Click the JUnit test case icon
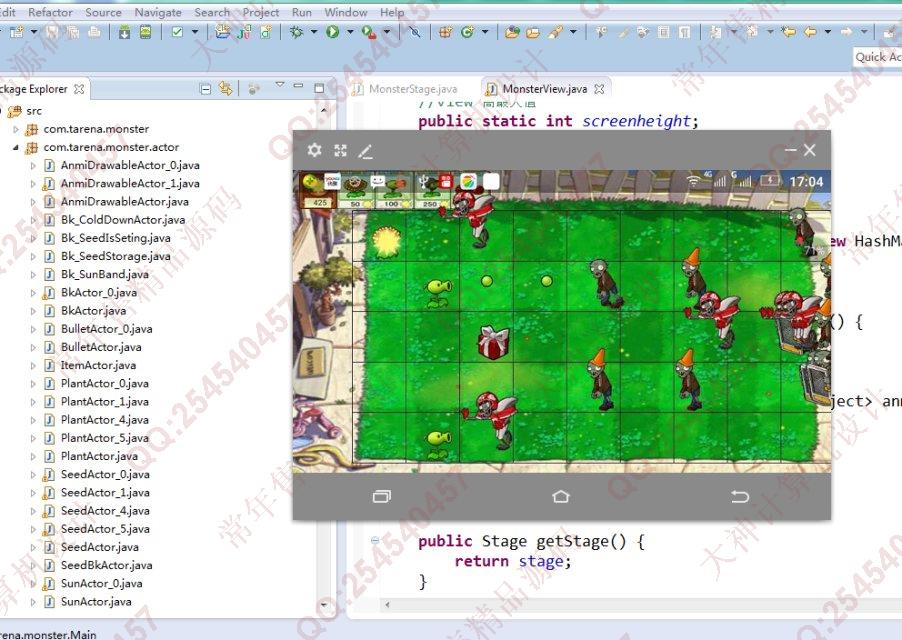This screenshot has width=902, height=640. [x=244, y=32]
